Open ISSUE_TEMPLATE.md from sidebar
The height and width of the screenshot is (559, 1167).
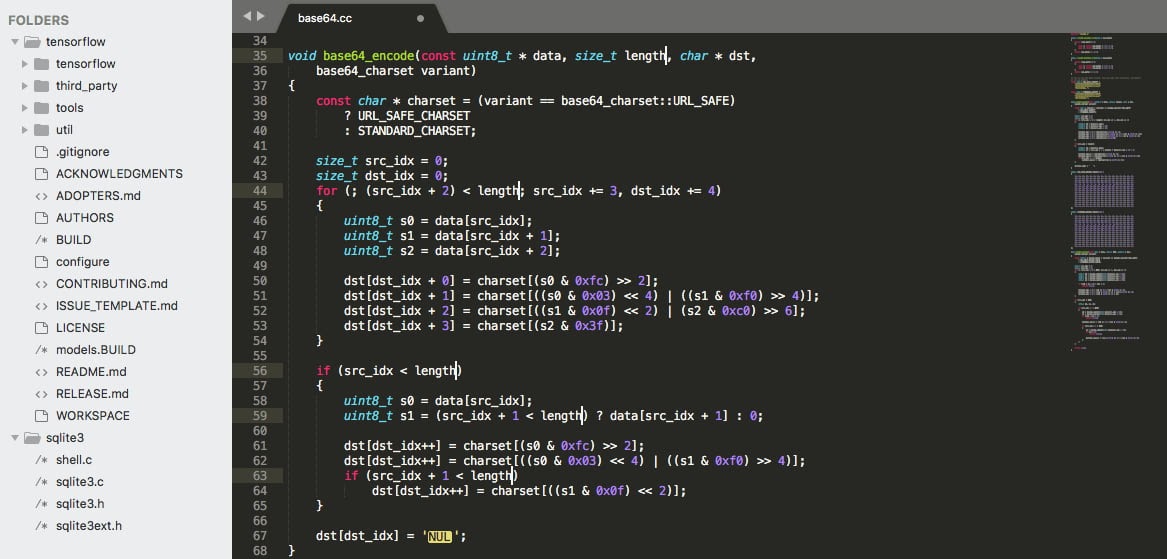117,306
